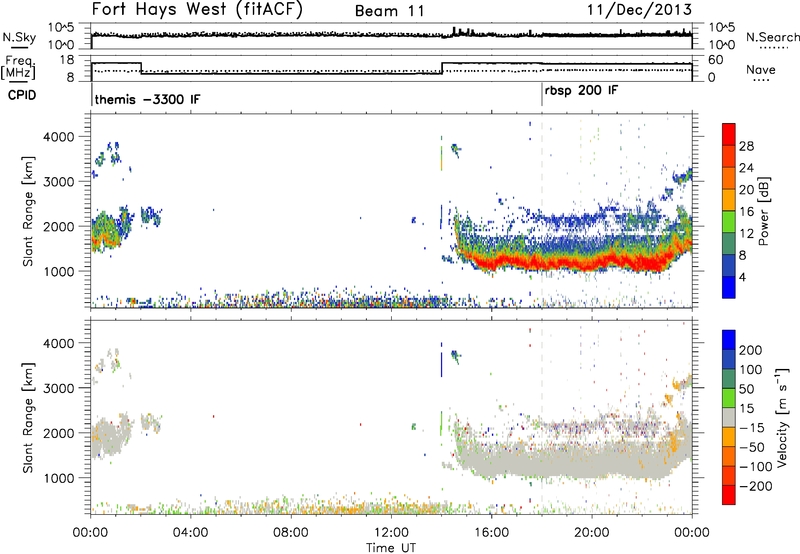Click the '08:00' time axis tick label
This screenshot has height=554, width=800.
click(x=291, y=532)
